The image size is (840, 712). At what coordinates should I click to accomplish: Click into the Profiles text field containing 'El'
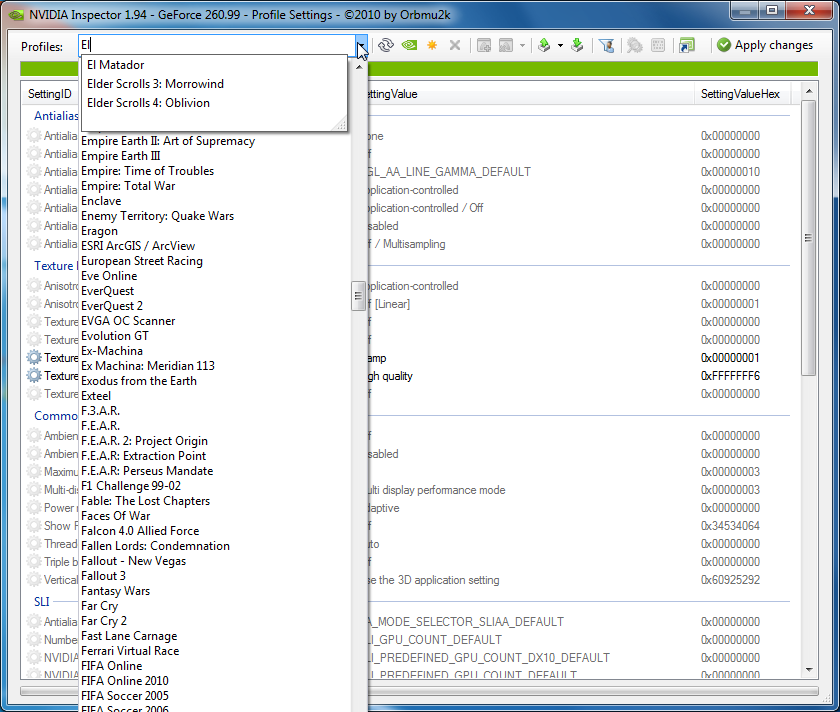pyautogui.click(x=217, y=46)
